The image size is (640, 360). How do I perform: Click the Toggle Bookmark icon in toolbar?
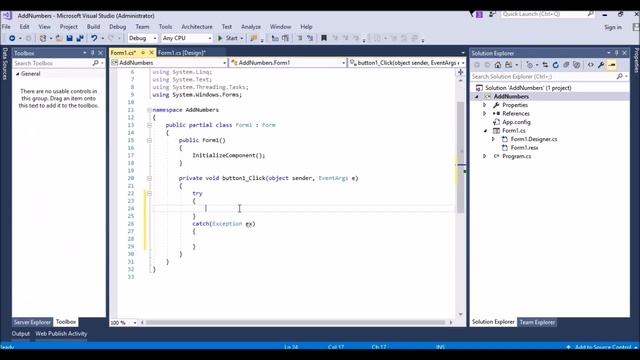[x=324, y=38]
